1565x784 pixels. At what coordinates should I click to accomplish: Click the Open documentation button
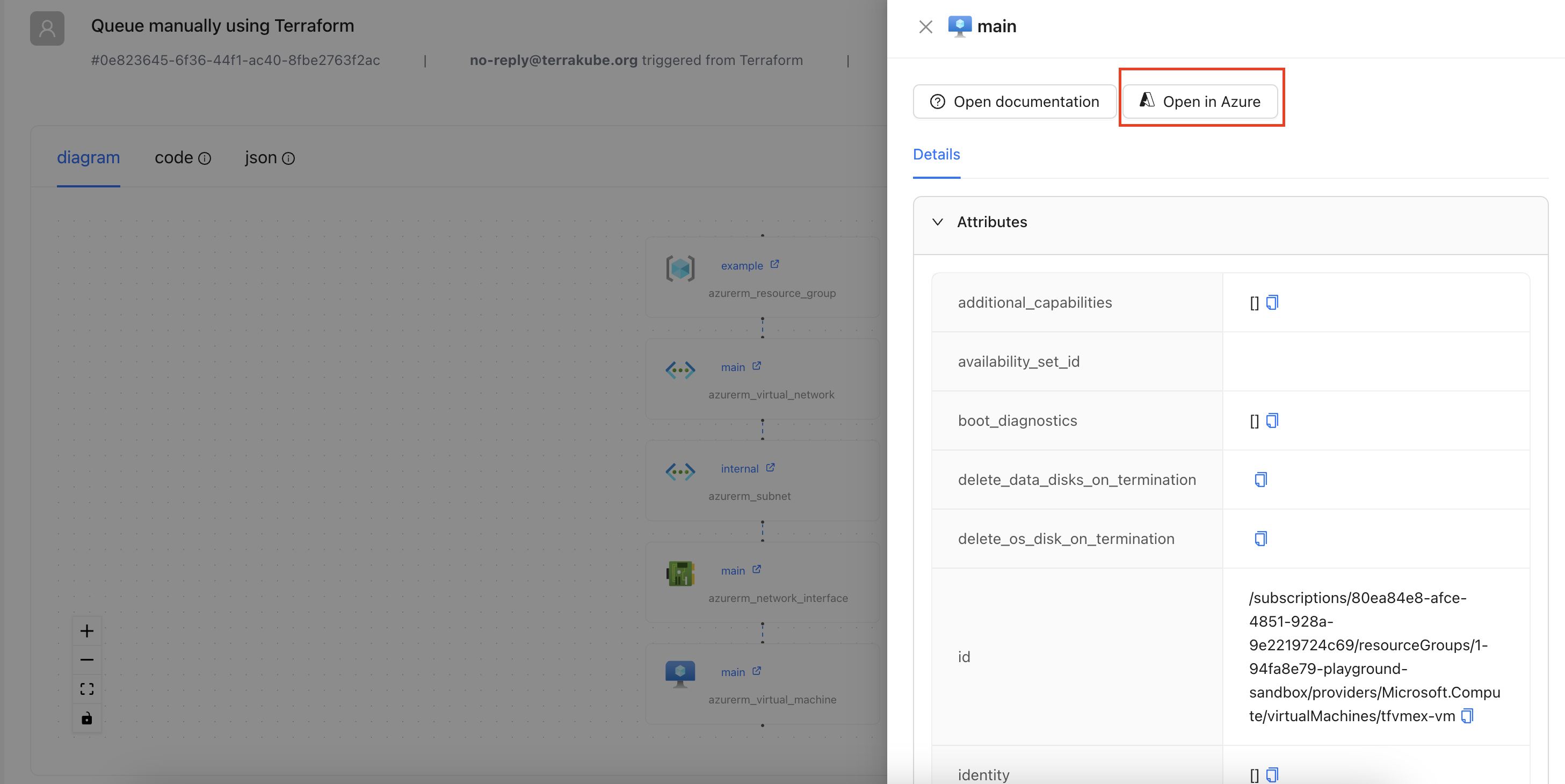point(1015,101)
